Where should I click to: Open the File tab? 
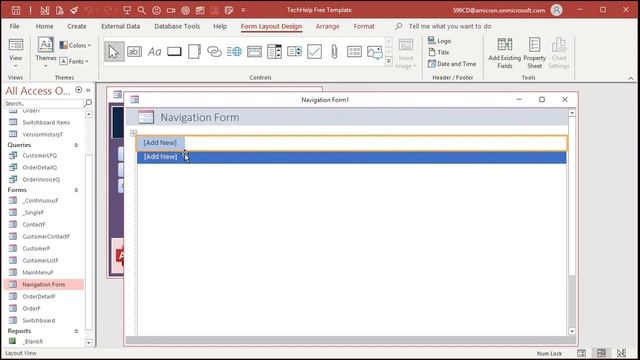point(15,26)
